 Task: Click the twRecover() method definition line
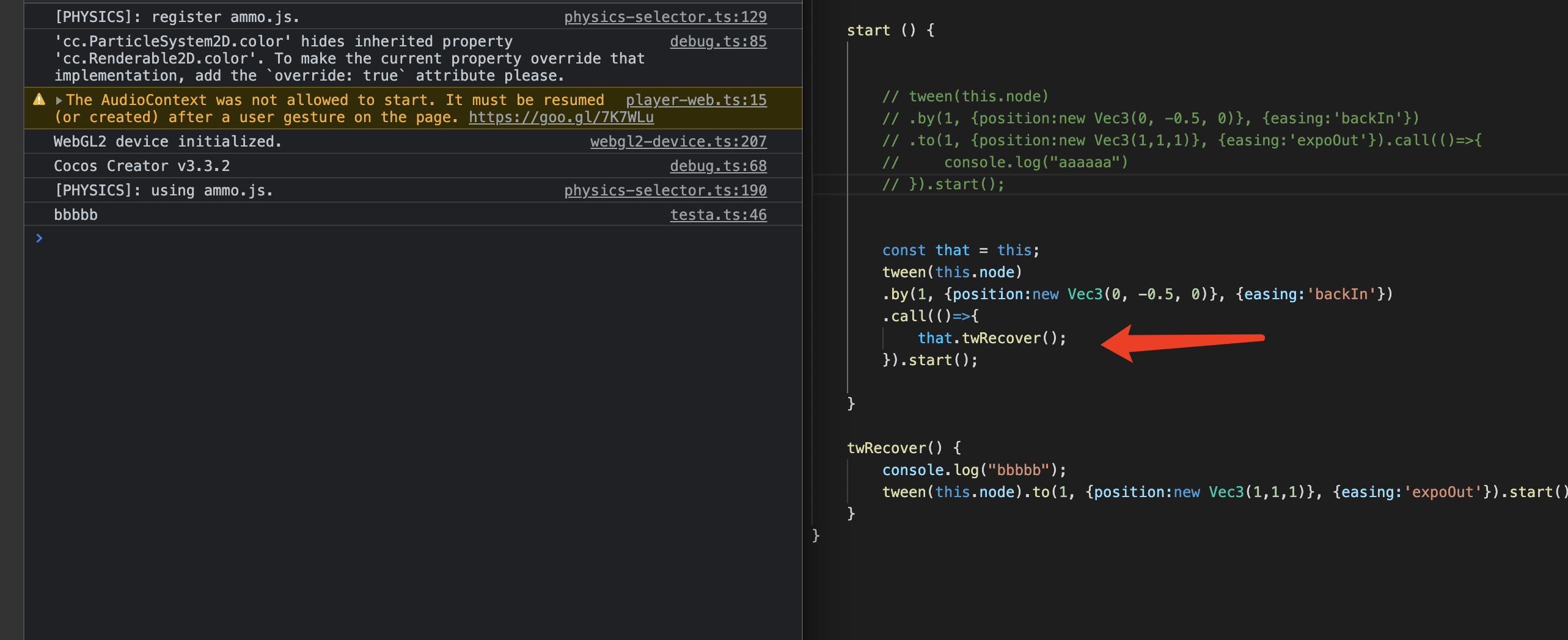903,448
